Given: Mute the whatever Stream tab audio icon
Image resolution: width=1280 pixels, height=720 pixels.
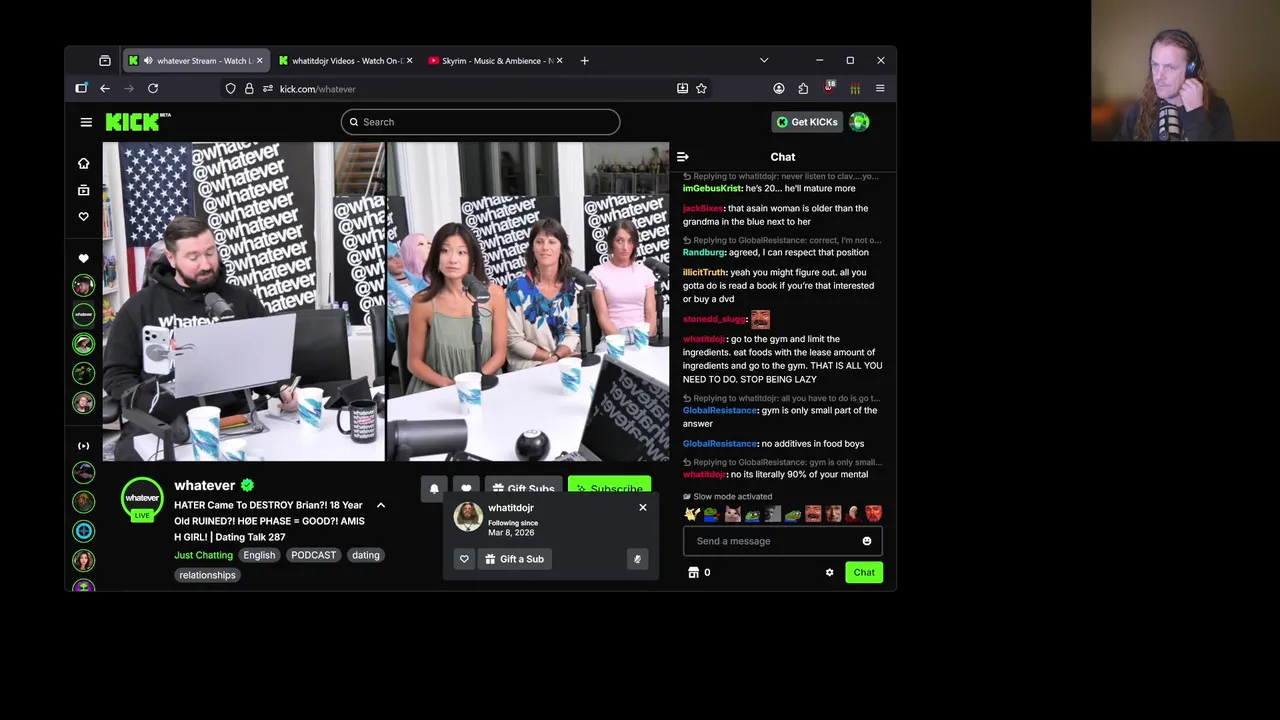Looking at the screenshot, I should tap(148, 61).
